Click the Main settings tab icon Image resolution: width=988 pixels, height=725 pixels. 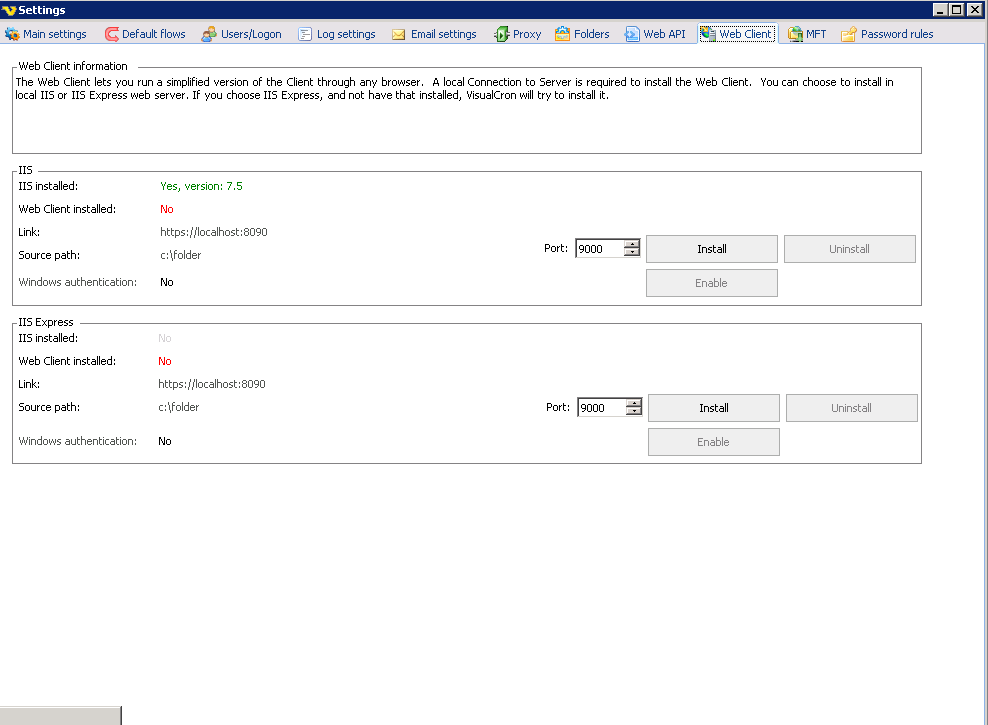(x=12, y=34)
